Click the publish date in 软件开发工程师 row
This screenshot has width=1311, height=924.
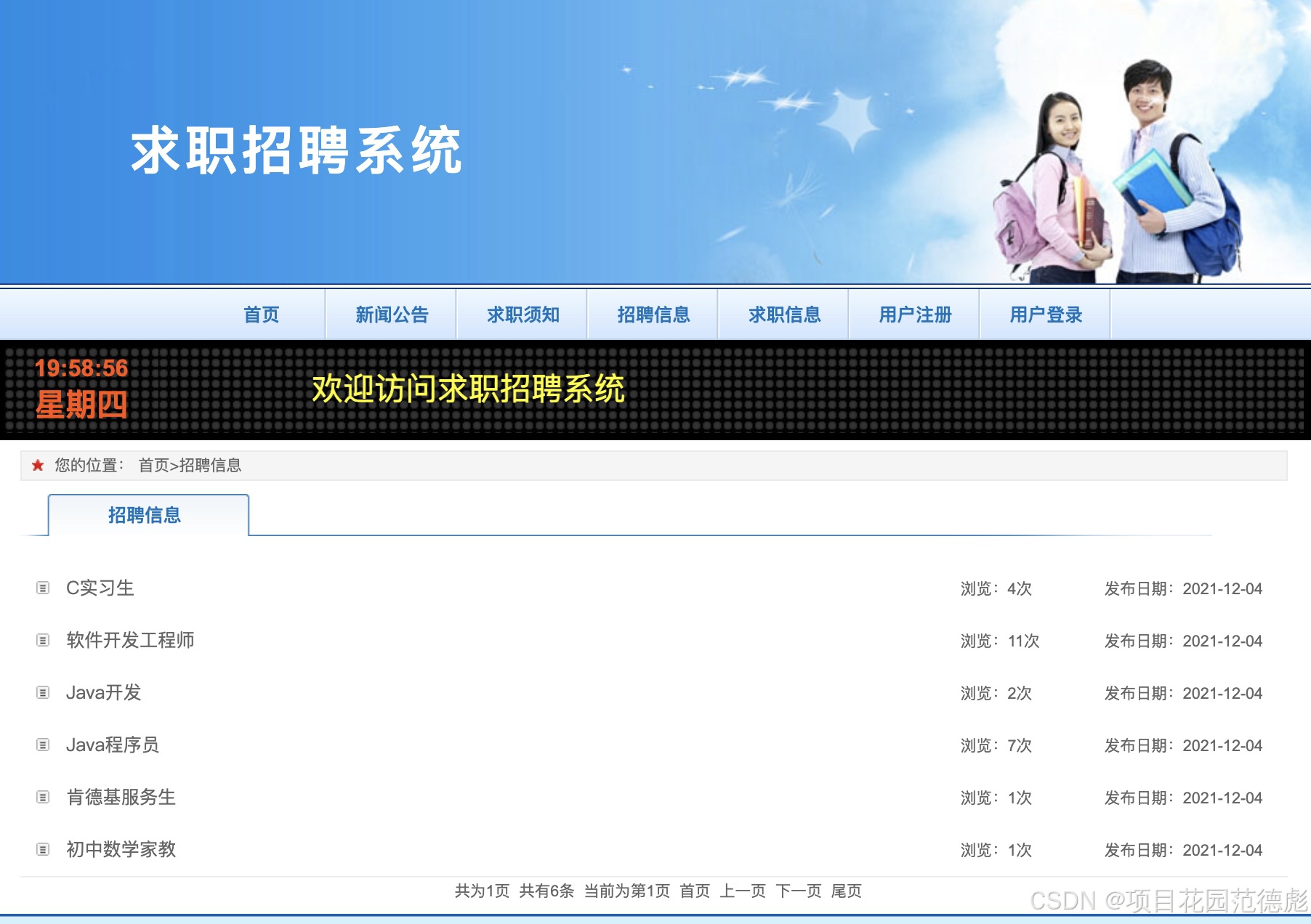coord(1184,641)
